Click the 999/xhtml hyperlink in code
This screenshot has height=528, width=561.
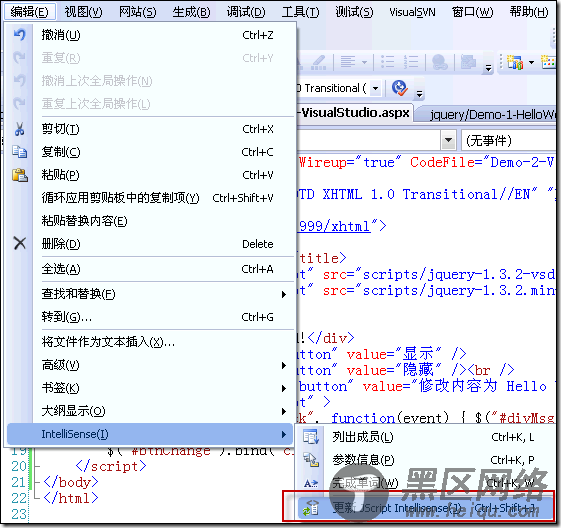click(334, 226)
